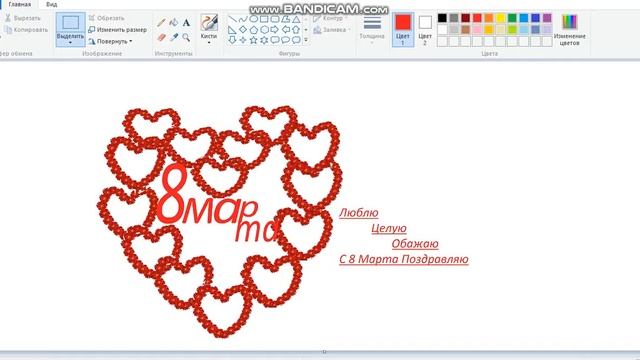Click the Копировать copy button
The height and width of the screenshot is (360, 640).
pos(26,30)
